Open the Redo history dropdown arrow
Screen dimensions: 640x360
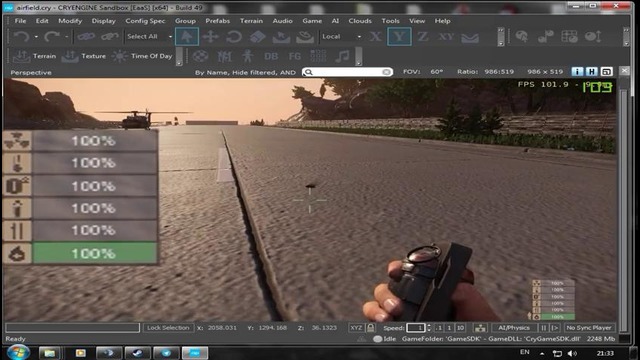click(67, 37)
